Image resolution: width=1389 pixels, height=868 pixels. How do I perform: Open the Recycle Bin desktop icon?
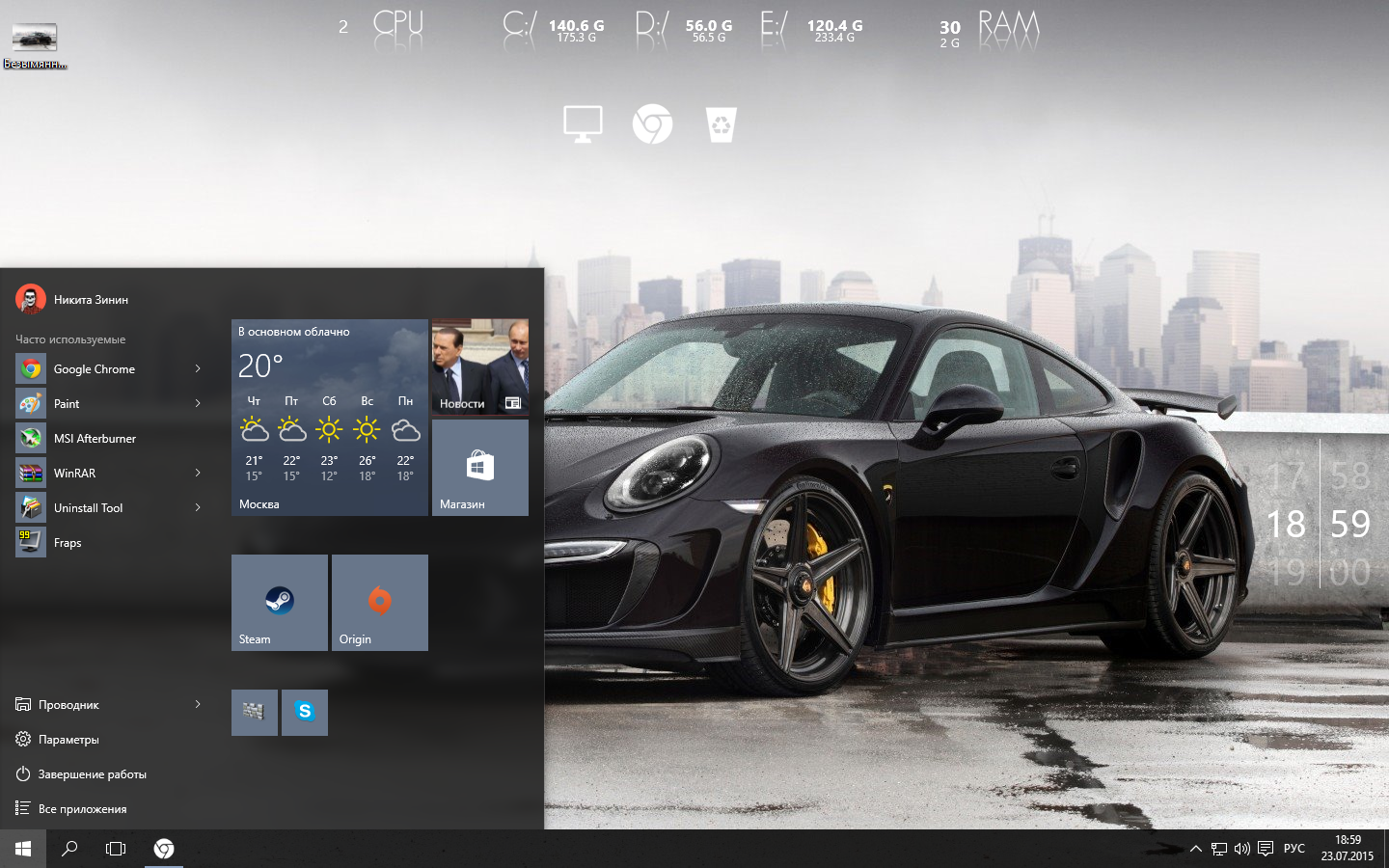pos(722,124)
